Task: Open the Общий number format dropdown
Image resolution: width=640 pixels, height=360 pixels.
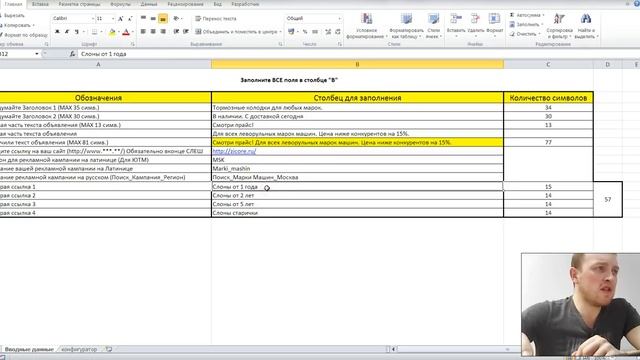Action: coord(339,18)
